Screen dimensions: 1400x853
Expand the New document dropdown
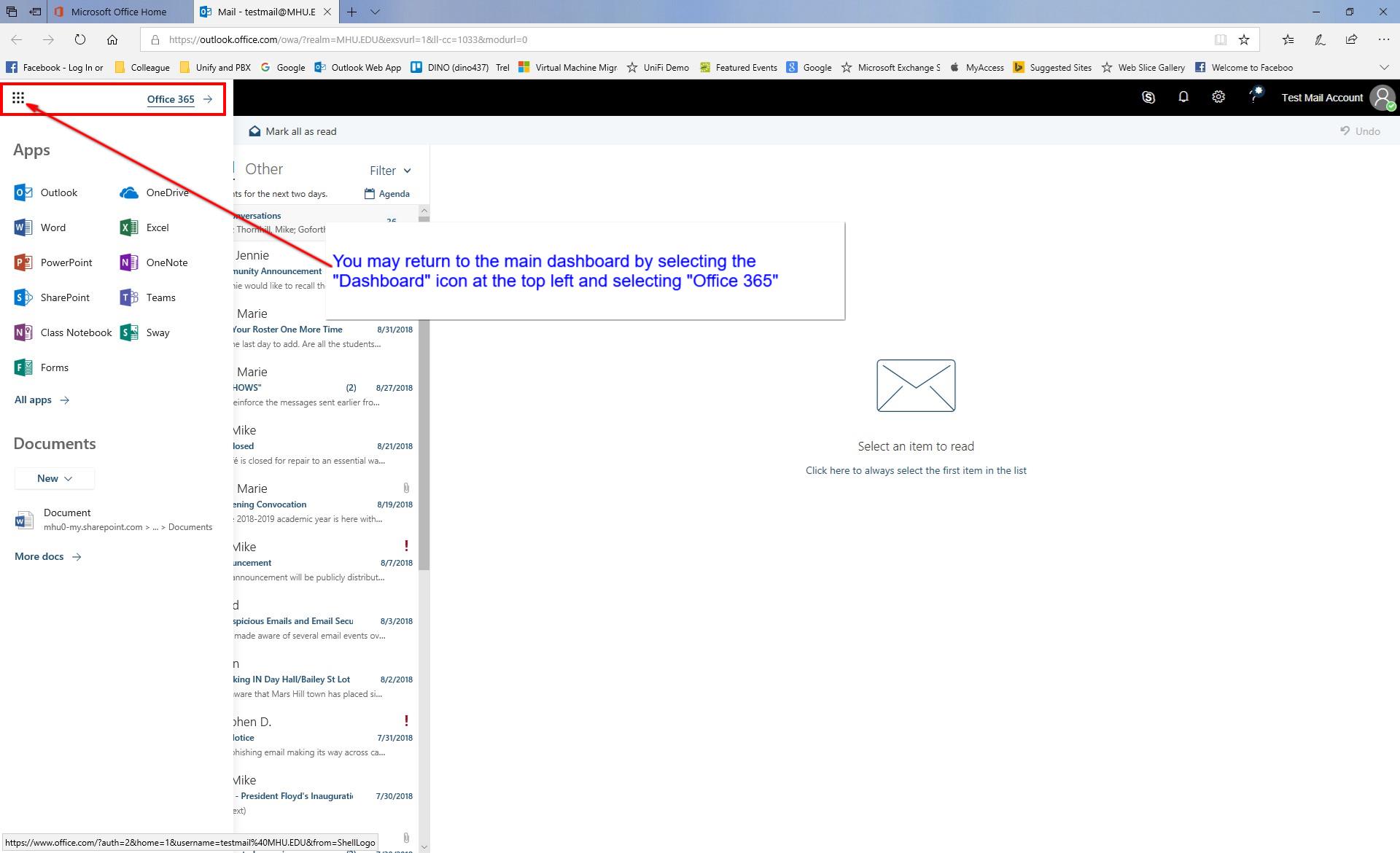tap(54, 478)
